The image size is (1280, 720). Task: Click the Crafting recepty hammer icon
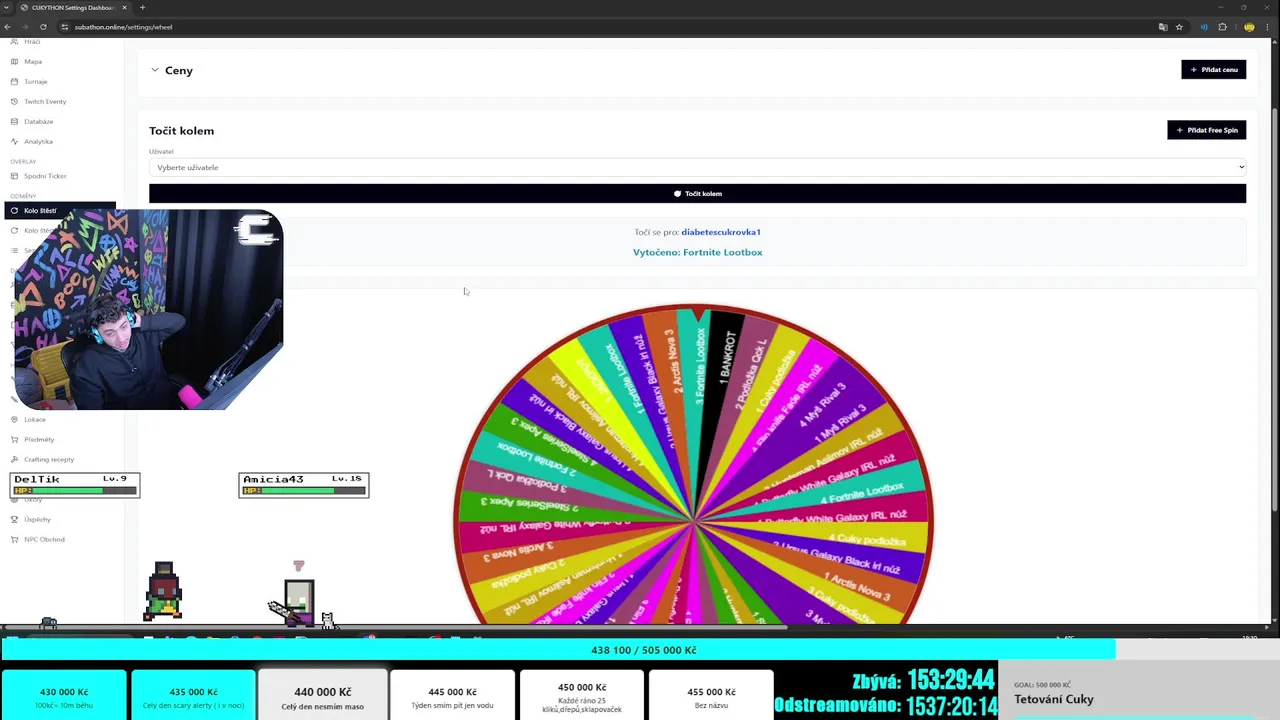click(x=14, y=459)
